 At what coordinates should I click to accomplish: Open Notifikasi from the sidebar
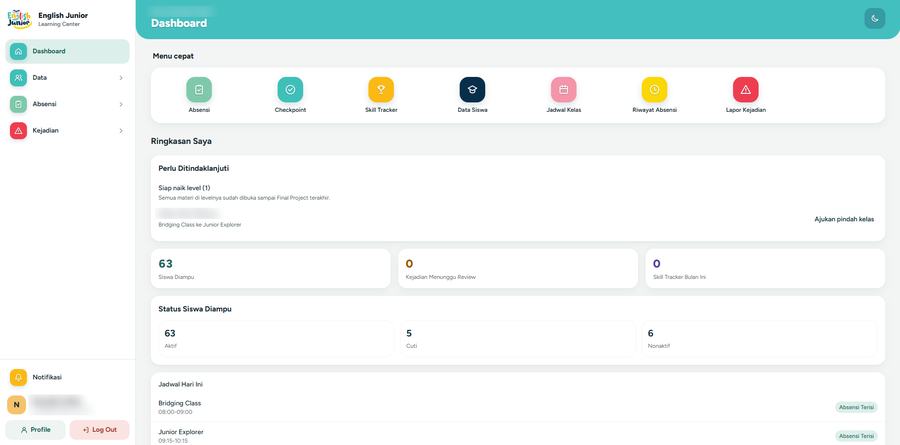point(67,377)
